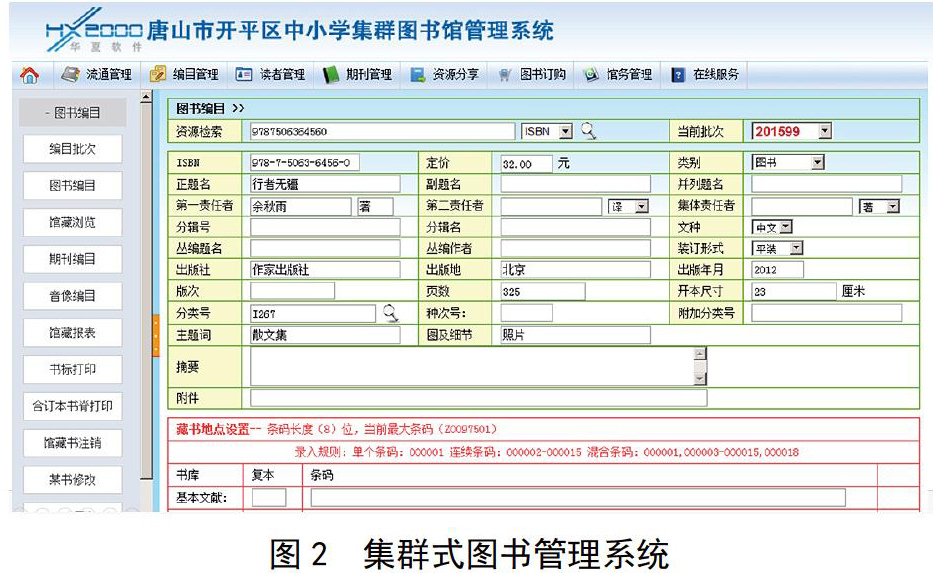Viewport: 933px width, 573px height.
Task: Open the 流通管理 menu
Action: coord(109,74)
